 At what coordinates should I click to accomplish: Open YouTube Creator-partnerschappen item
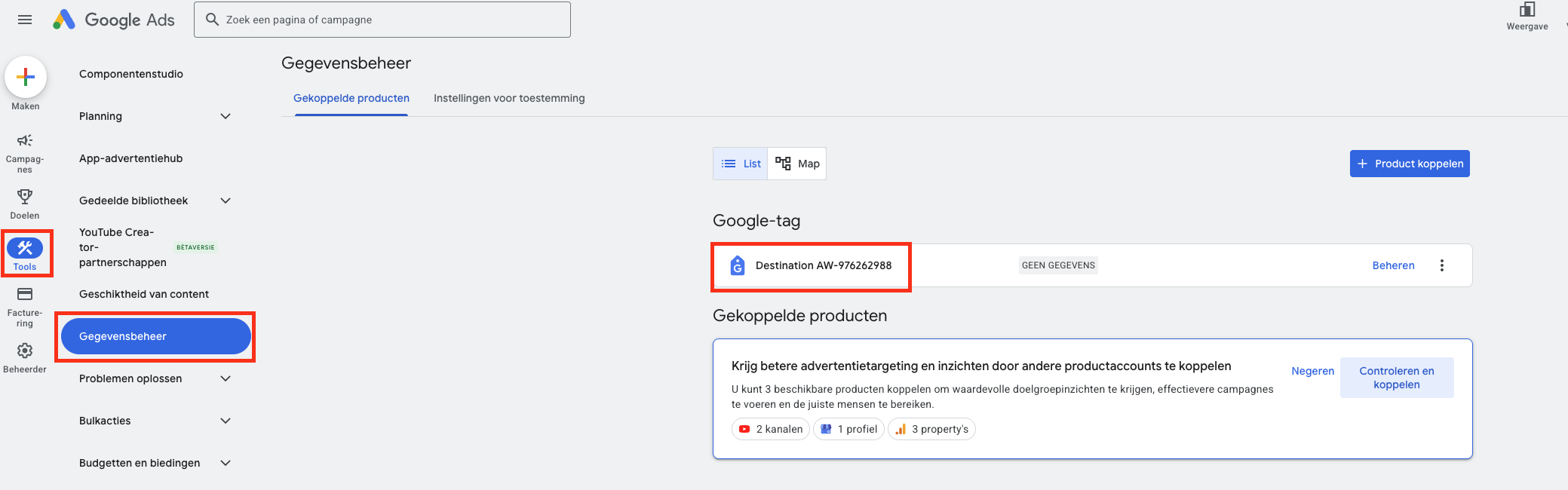coord(123,247)
